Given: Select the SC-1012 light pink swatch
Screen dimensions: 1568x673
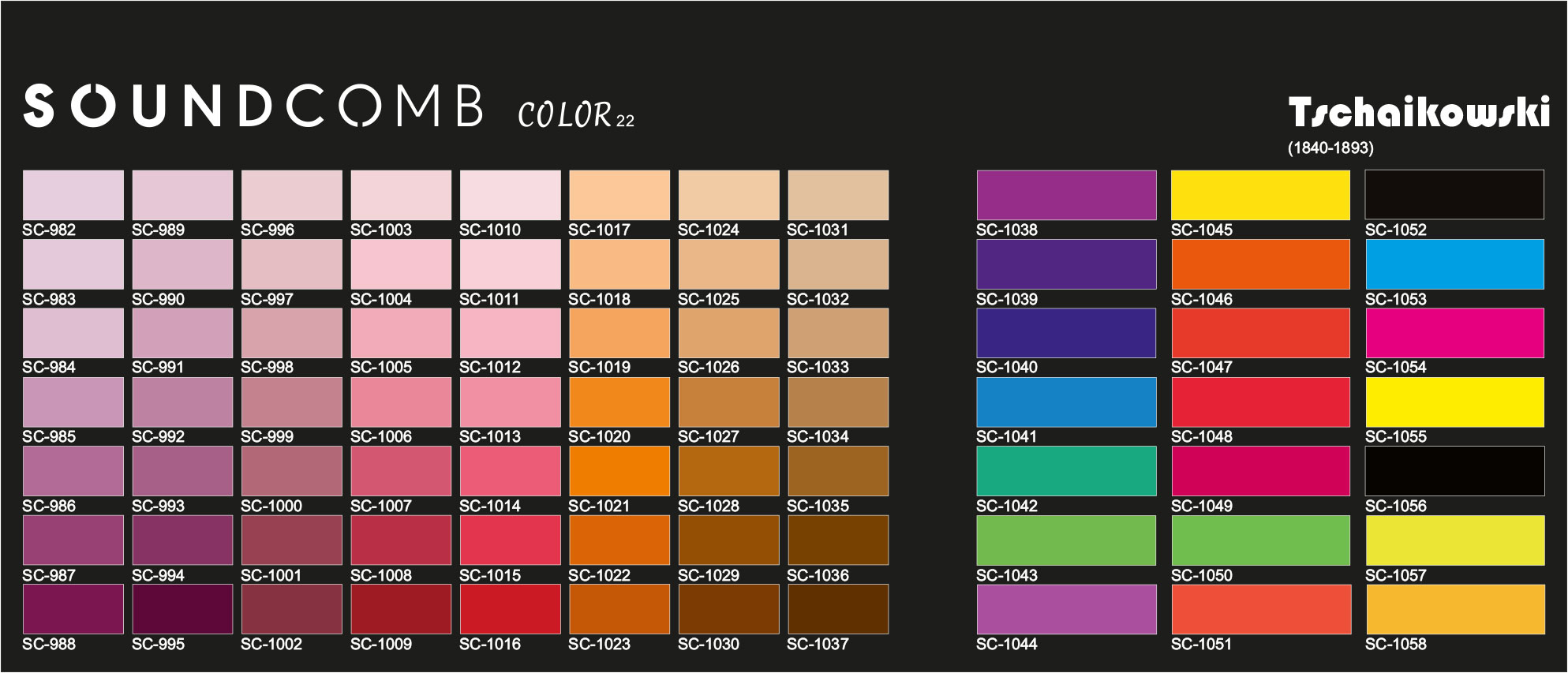Looking at the screenshot, I should 511,333.
